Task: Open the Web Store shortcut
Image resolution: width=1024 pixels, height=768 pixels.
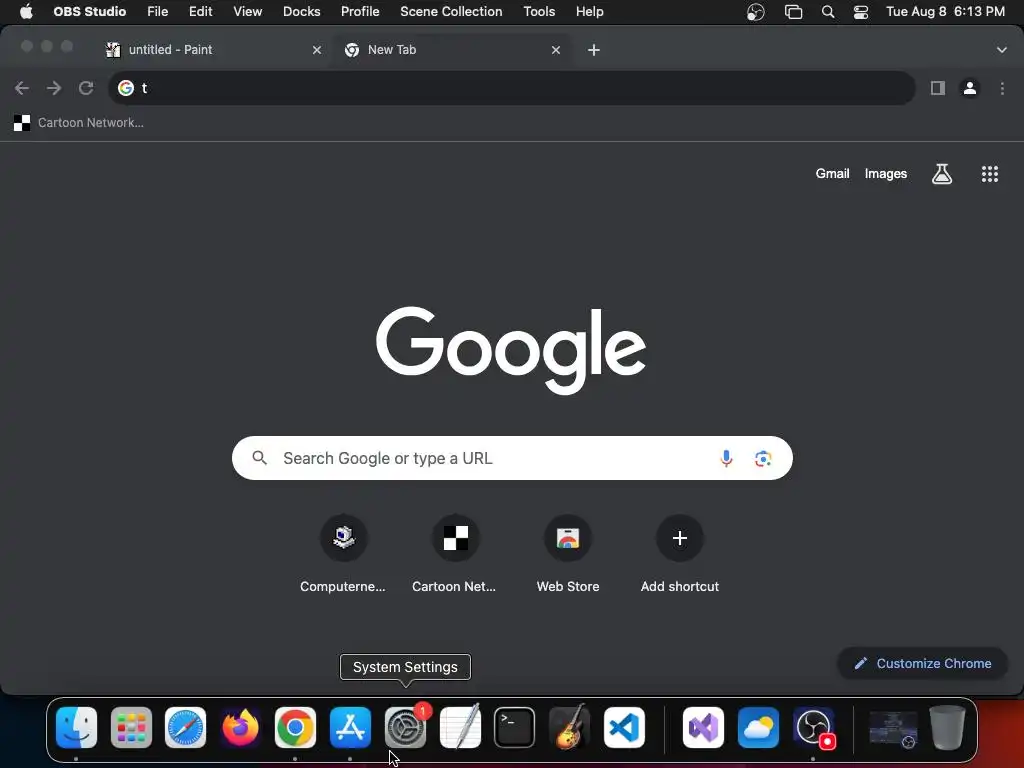Action: pos(568,554)
